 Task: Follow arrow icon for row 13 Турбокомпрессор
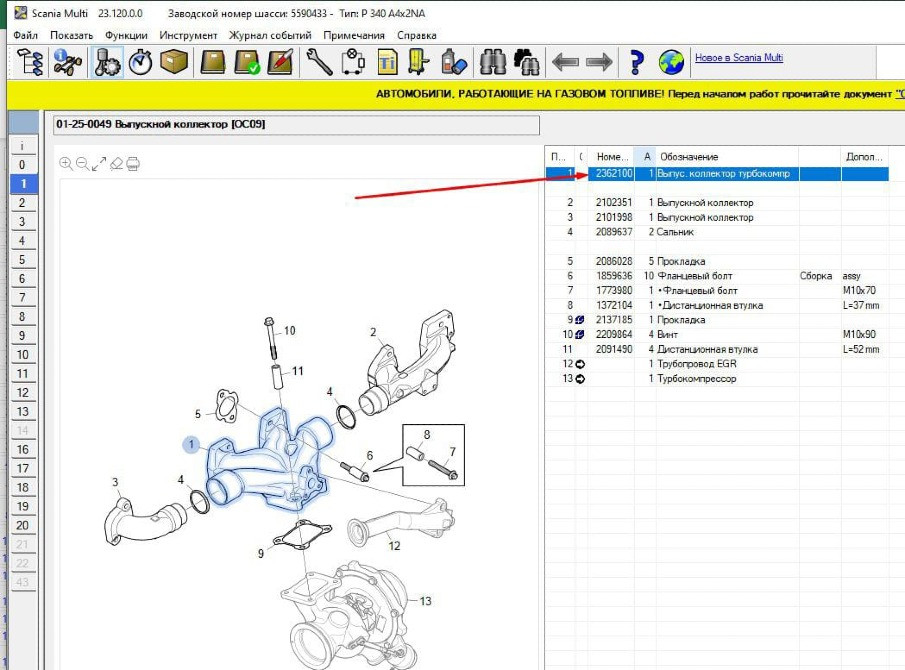click(x=580, y=379)
